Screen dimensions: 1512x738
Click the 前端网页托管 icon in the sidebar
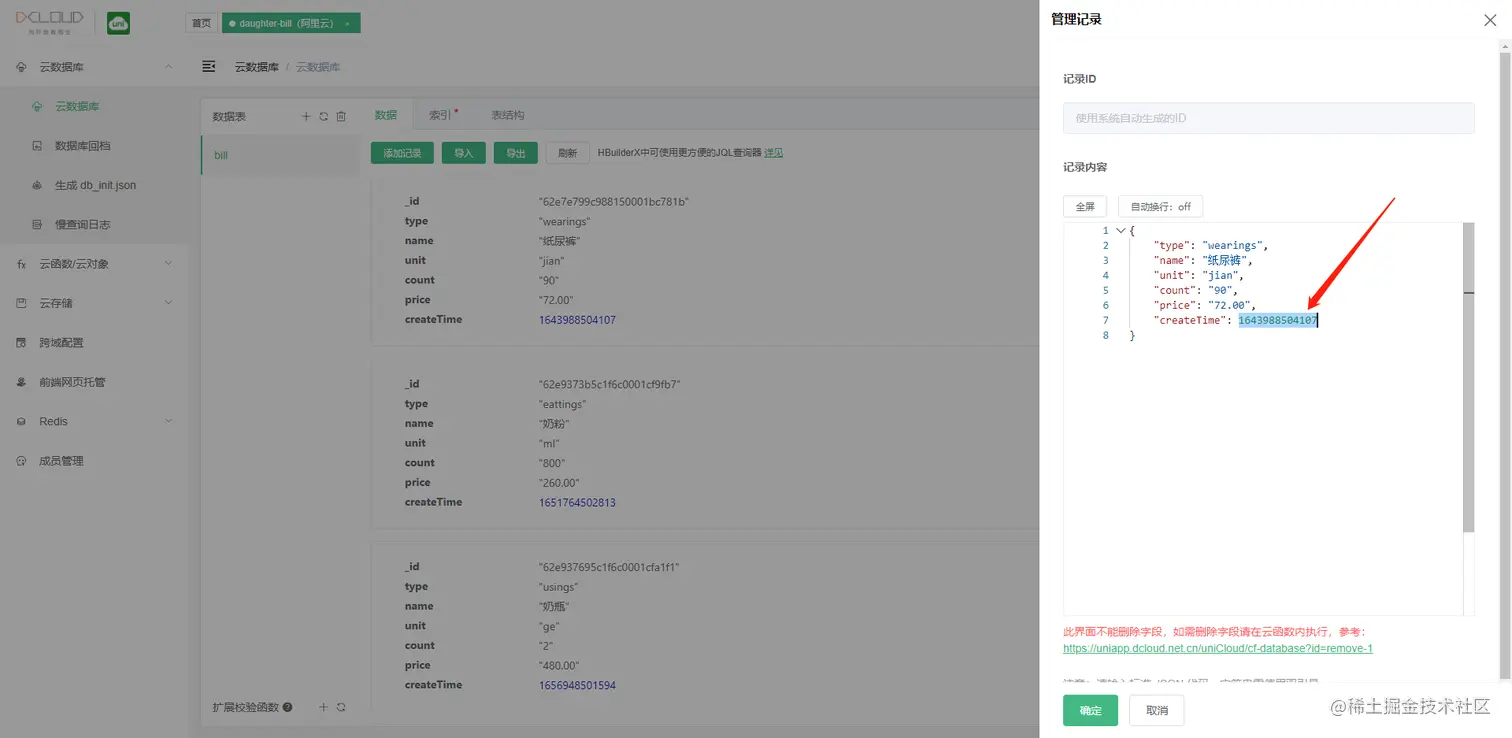21,382
